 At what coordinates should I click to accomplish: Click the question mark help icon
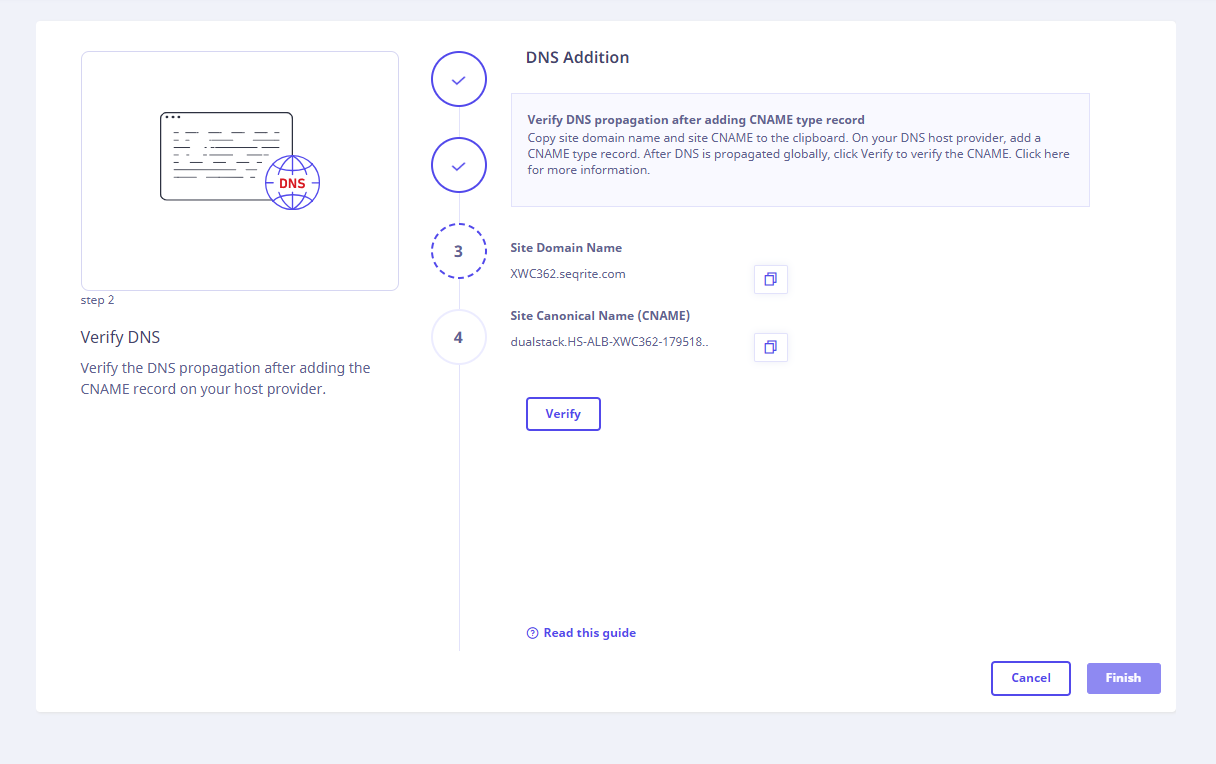532,633
